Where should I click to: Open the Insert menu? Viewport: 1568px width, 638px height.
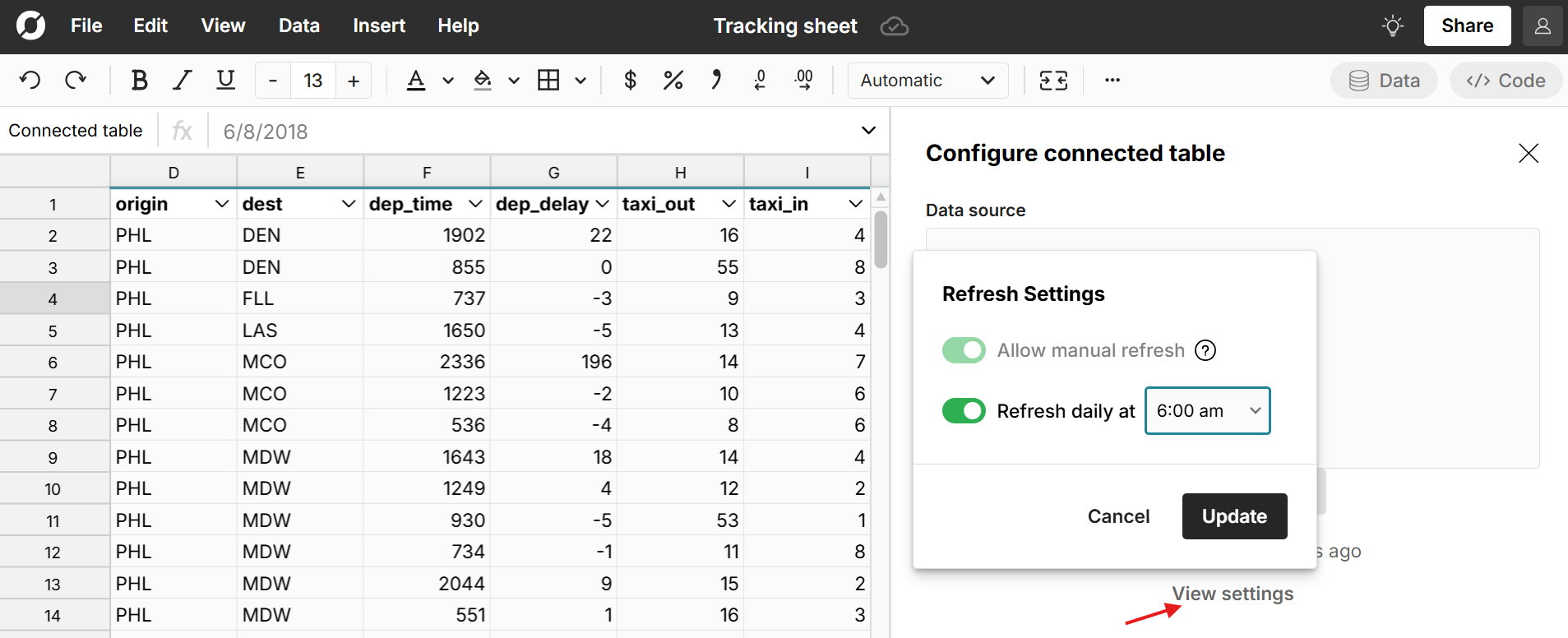pos(378,26)
